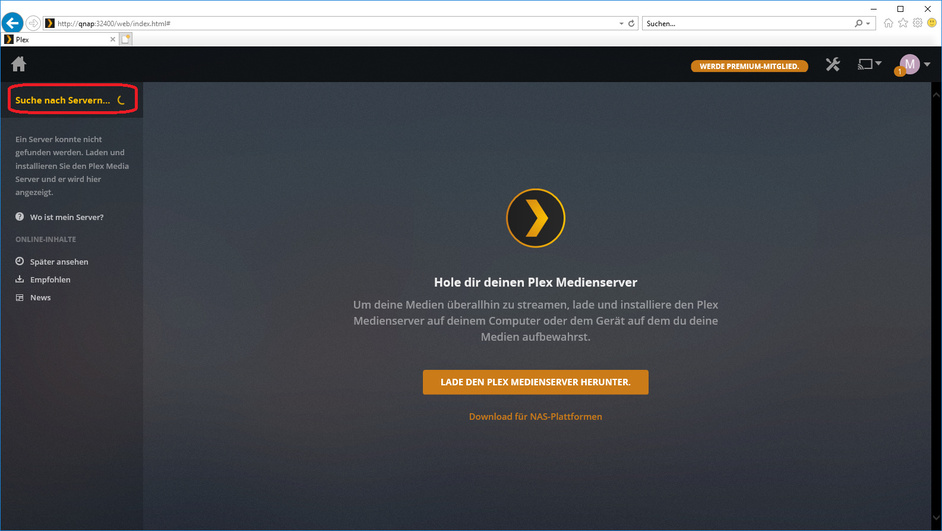Open News in sidebar
The width and height of the screenshot is (942, 531).
click(x=40, y=297)
